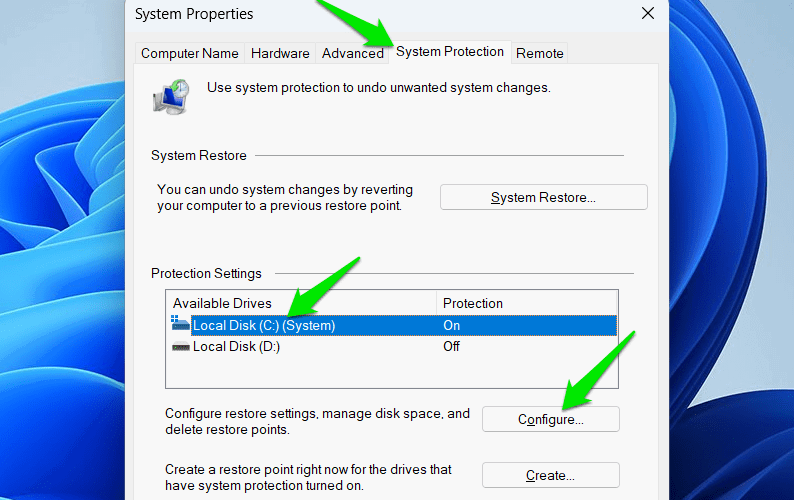The width and height of the screenshot is (794, 500).
Task: Click the Off protection status for D drive
Action: pos(452,347)
